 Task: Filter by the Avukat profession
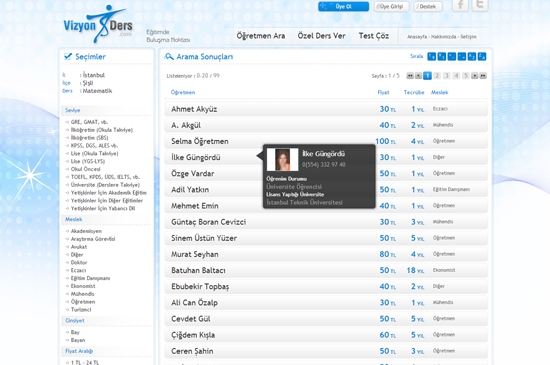[79, 247]
